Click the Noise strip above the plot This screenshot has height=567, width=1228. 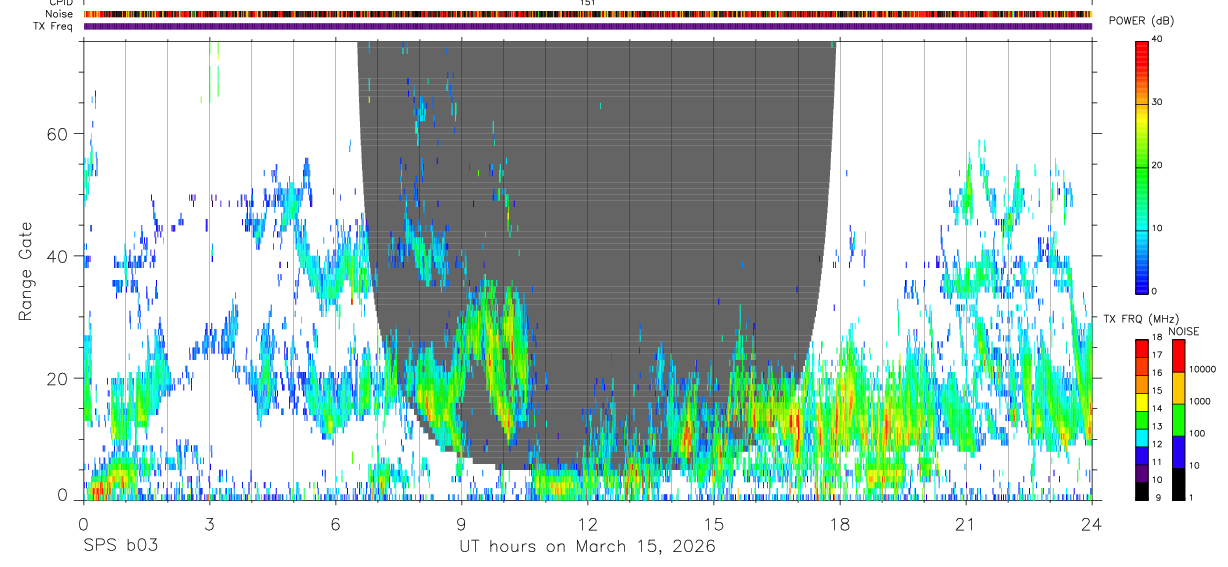[587, 15]
